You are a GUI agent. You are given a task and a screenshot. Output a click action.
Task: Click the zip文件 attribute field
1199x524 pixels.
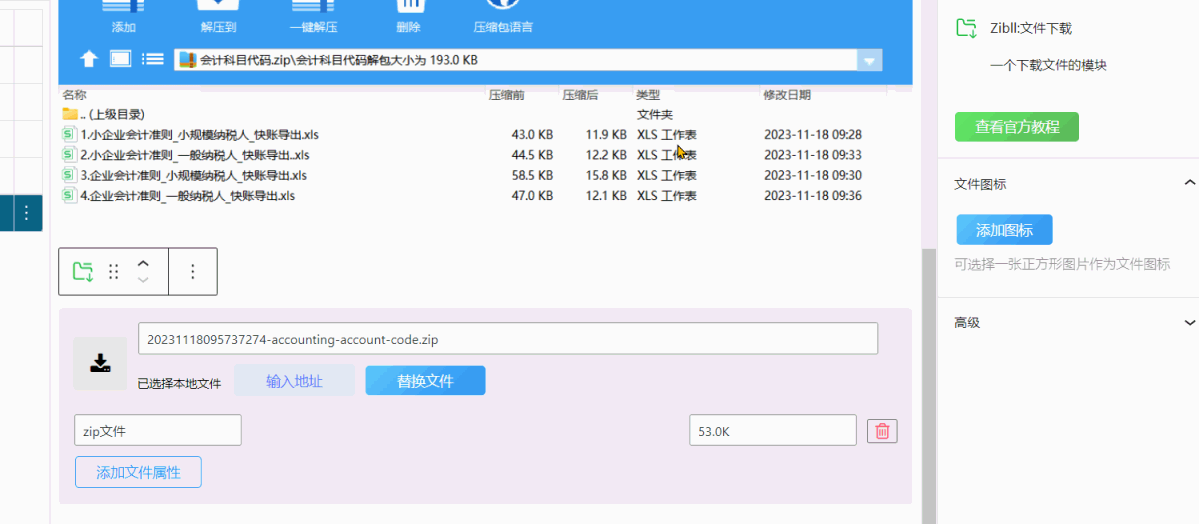click(x=158, y=431)
